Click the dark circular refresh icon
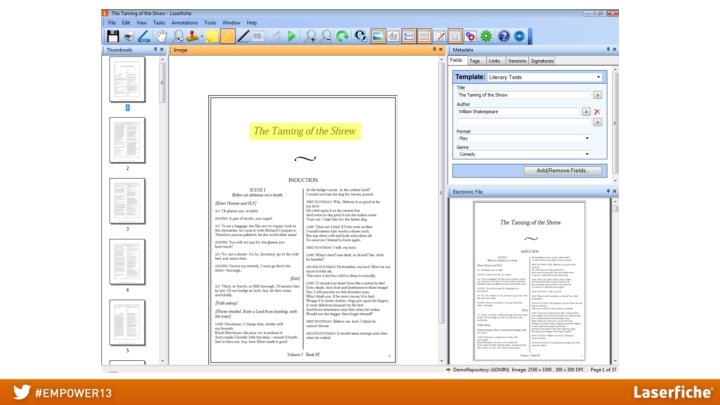This screenshot has width=720, height=405. point(360,36)
